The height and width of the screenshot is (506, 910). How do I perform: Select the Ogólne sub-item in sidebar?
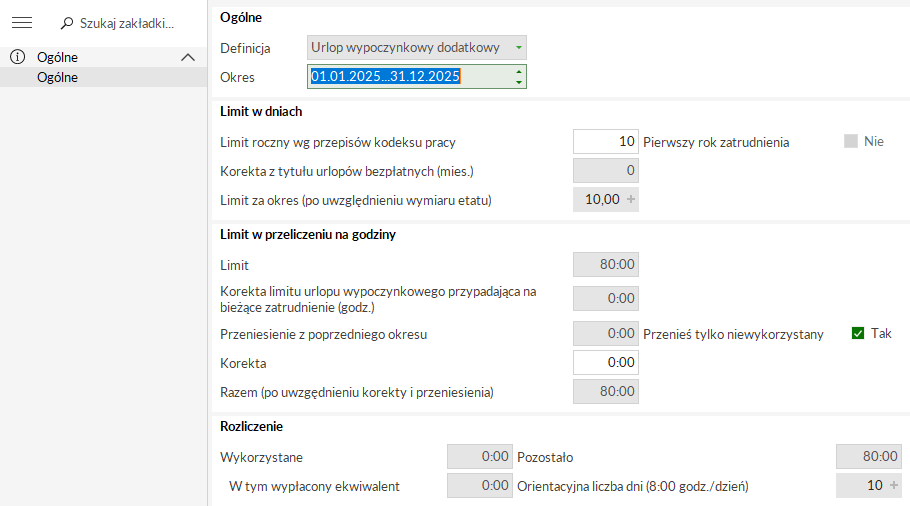click(57, 77)
